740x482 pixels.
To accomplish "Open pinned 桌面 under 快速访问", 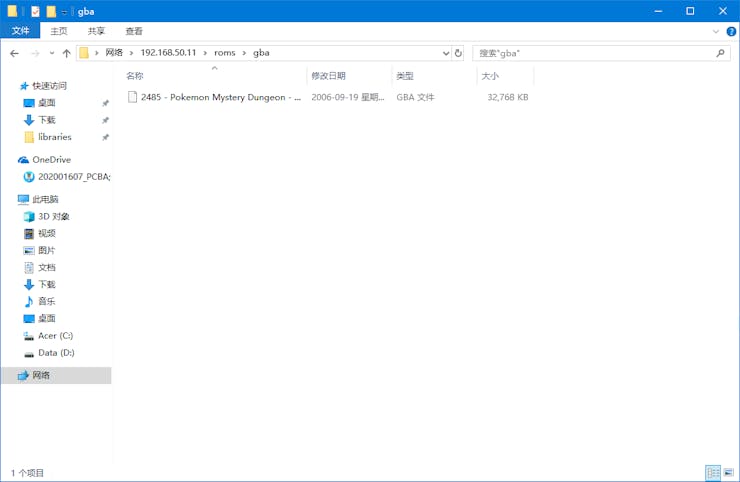I will pos(47,102).
